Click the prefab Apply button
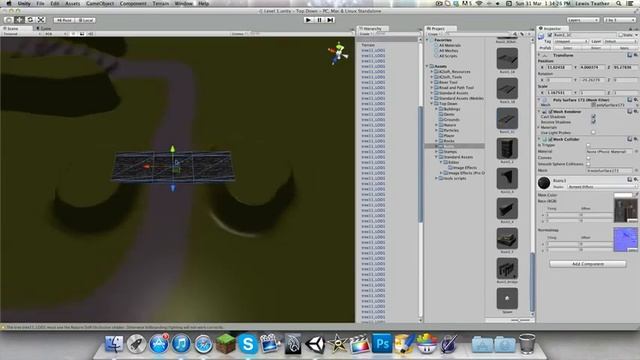This screenshot has height=360, width=640. pos(624,48)
